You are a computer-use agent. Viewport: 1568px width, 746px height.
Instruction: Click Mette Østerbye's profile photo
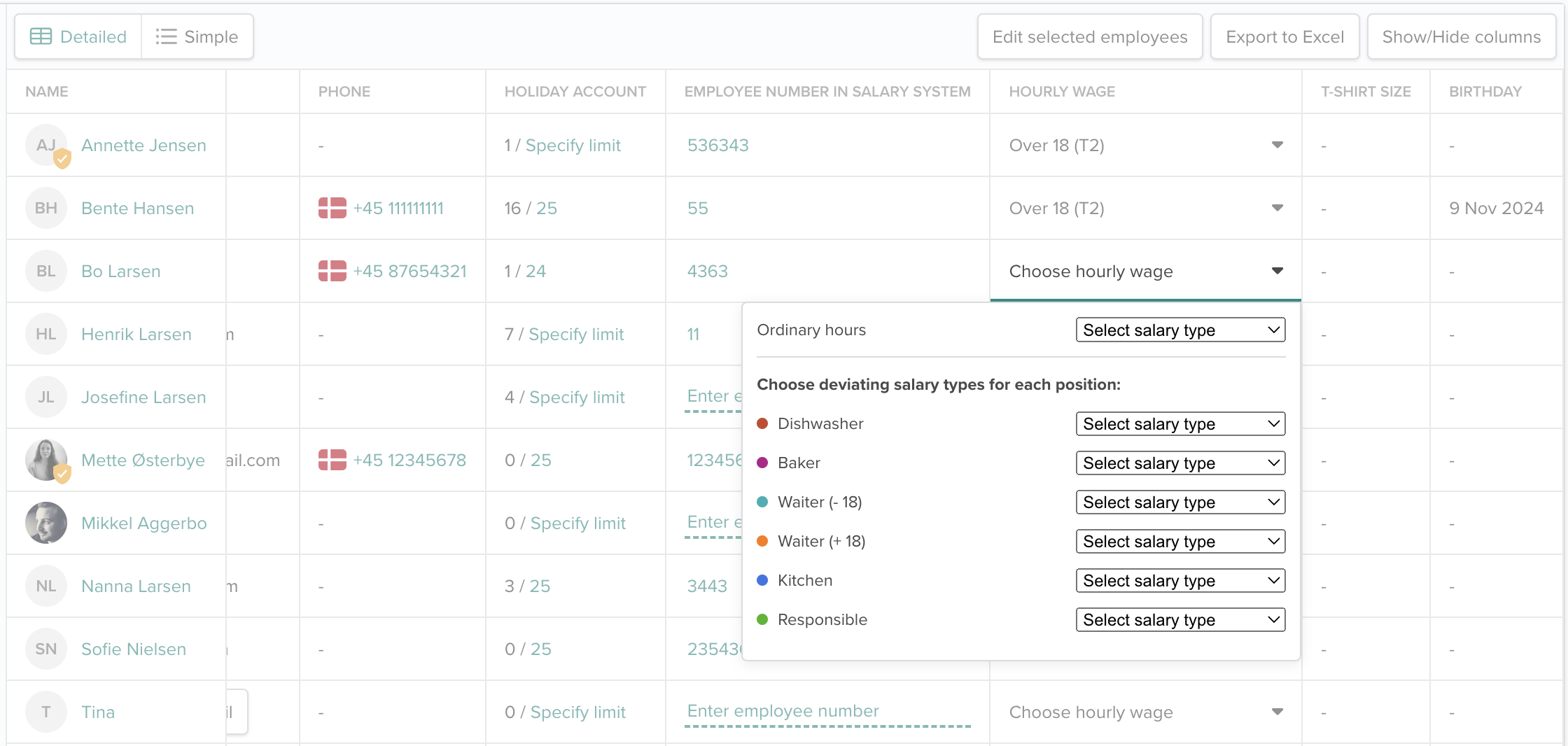[x=46, y=460]
